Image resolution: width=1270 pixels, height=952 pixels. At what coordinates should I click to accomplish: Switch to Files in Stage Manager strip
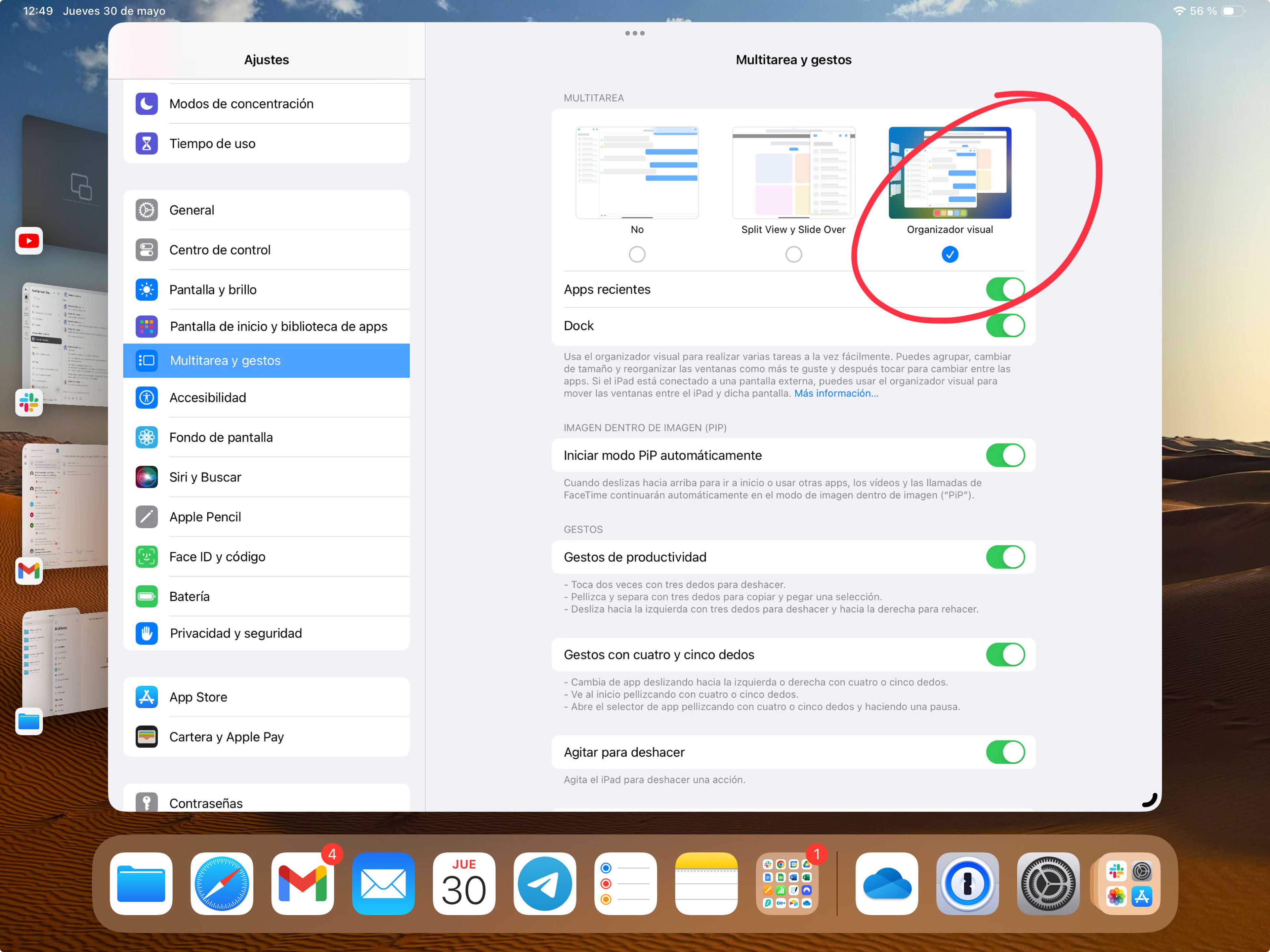[x=29, y=721]
